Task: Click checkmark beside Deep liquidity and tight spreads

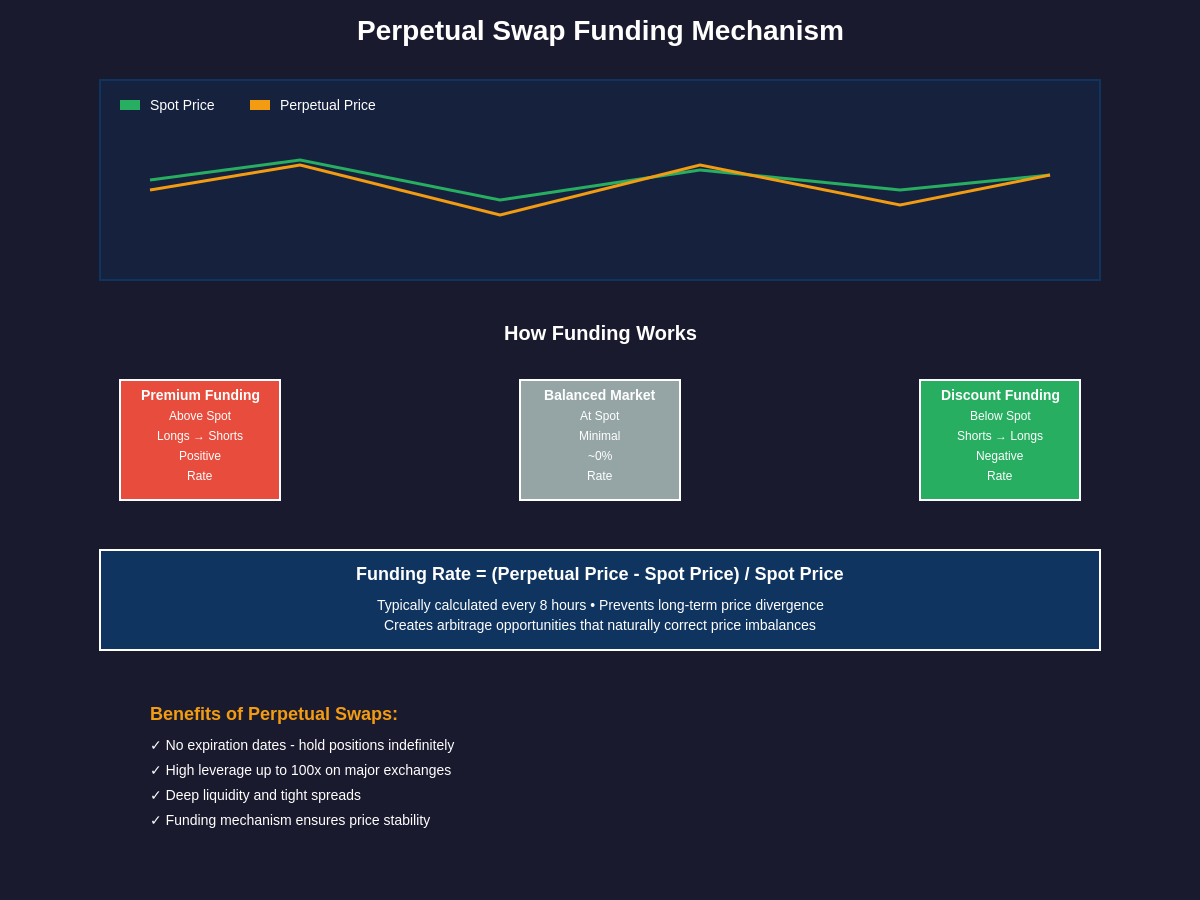Action: point(156,795)
